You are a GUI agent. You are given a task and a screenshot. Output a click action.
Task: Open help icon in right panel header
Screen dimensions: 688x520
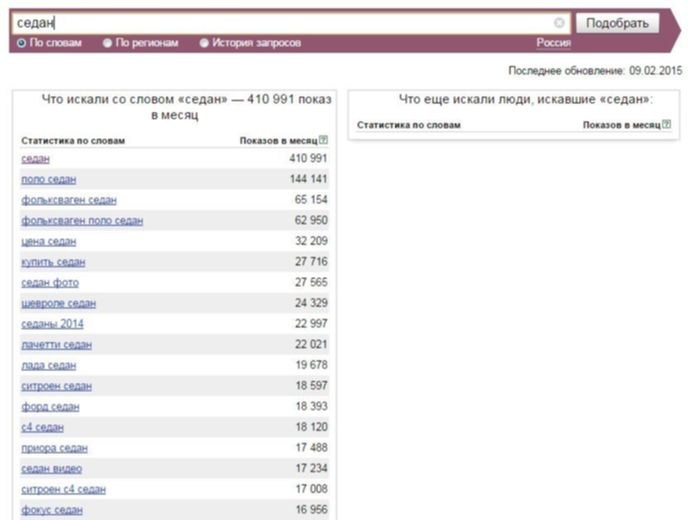666,124
